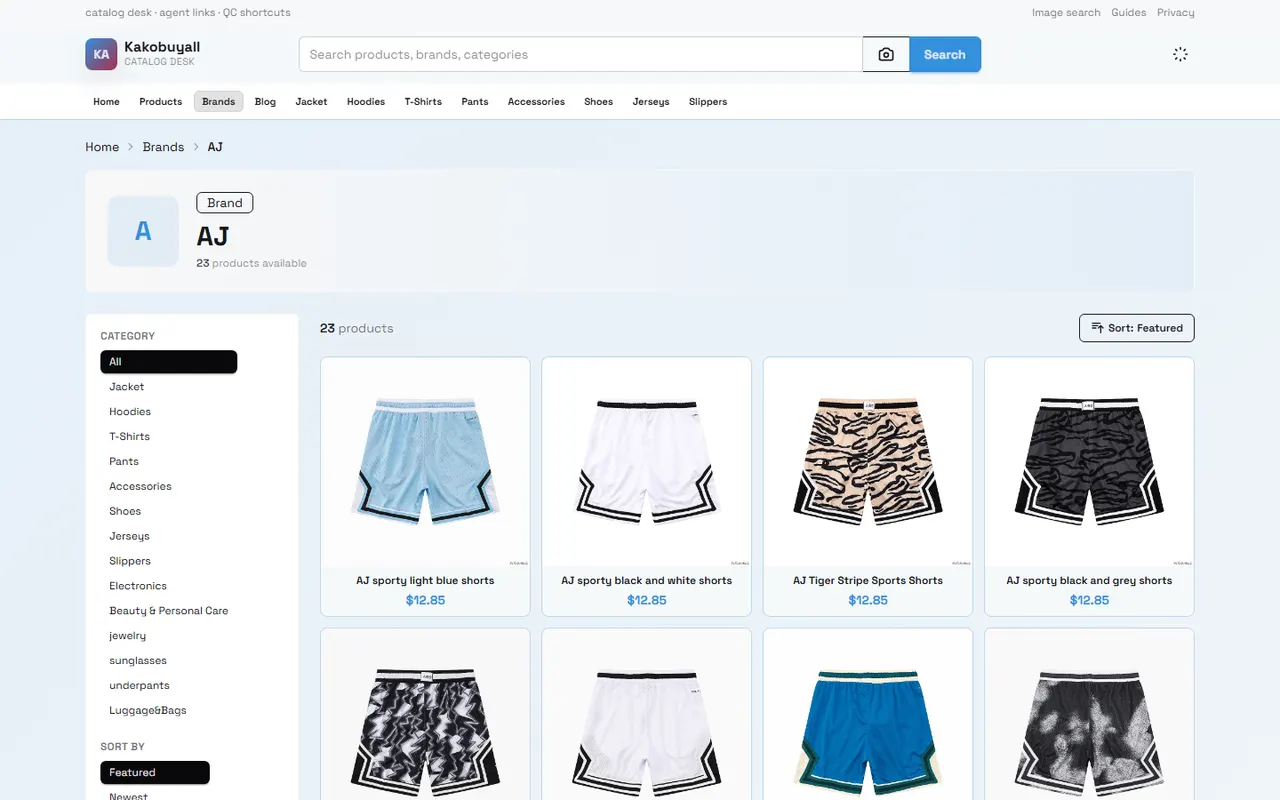Click the blue Search button
The image size is (1280, 800).
coord(945,55)
